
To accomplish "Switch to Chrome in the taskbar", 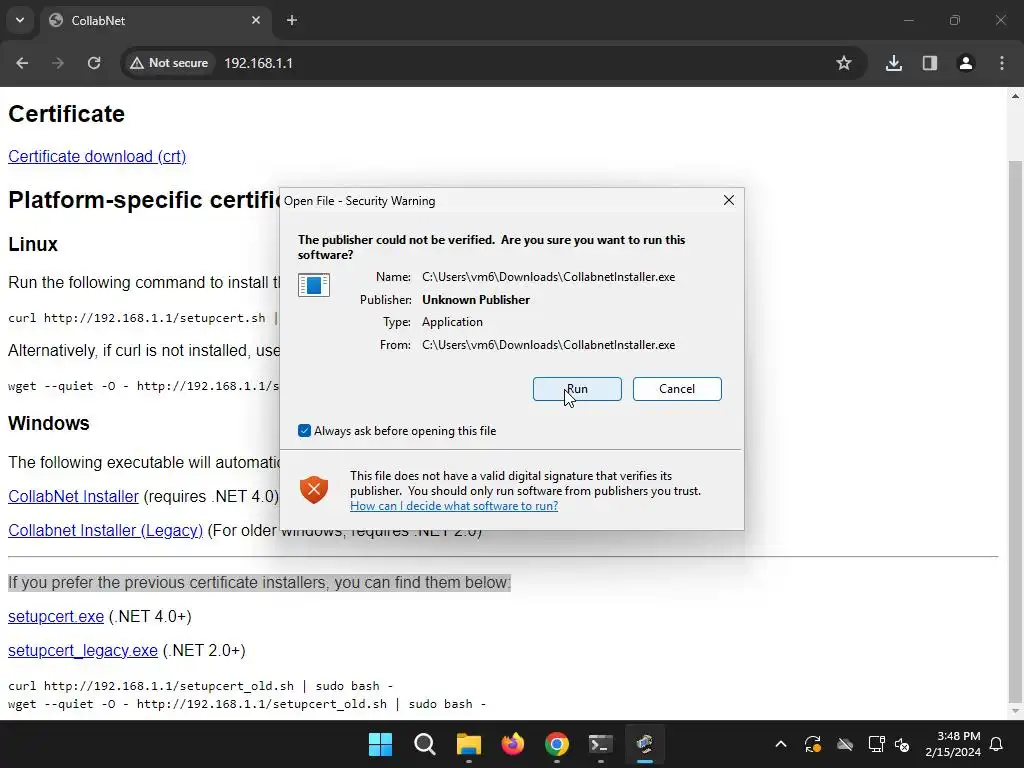I will (556, 744).
